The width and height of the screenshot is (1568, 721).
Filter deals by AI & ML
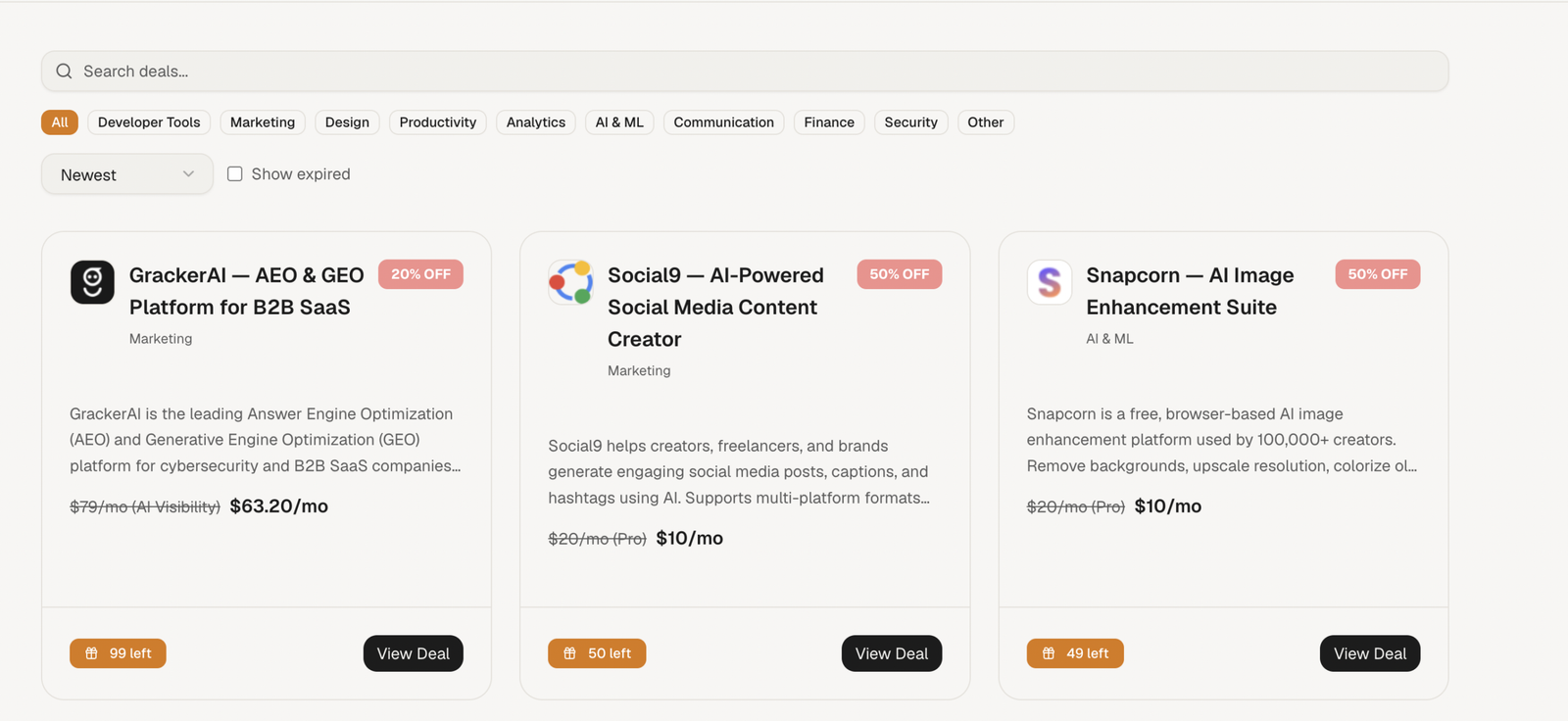click(619, 122)
